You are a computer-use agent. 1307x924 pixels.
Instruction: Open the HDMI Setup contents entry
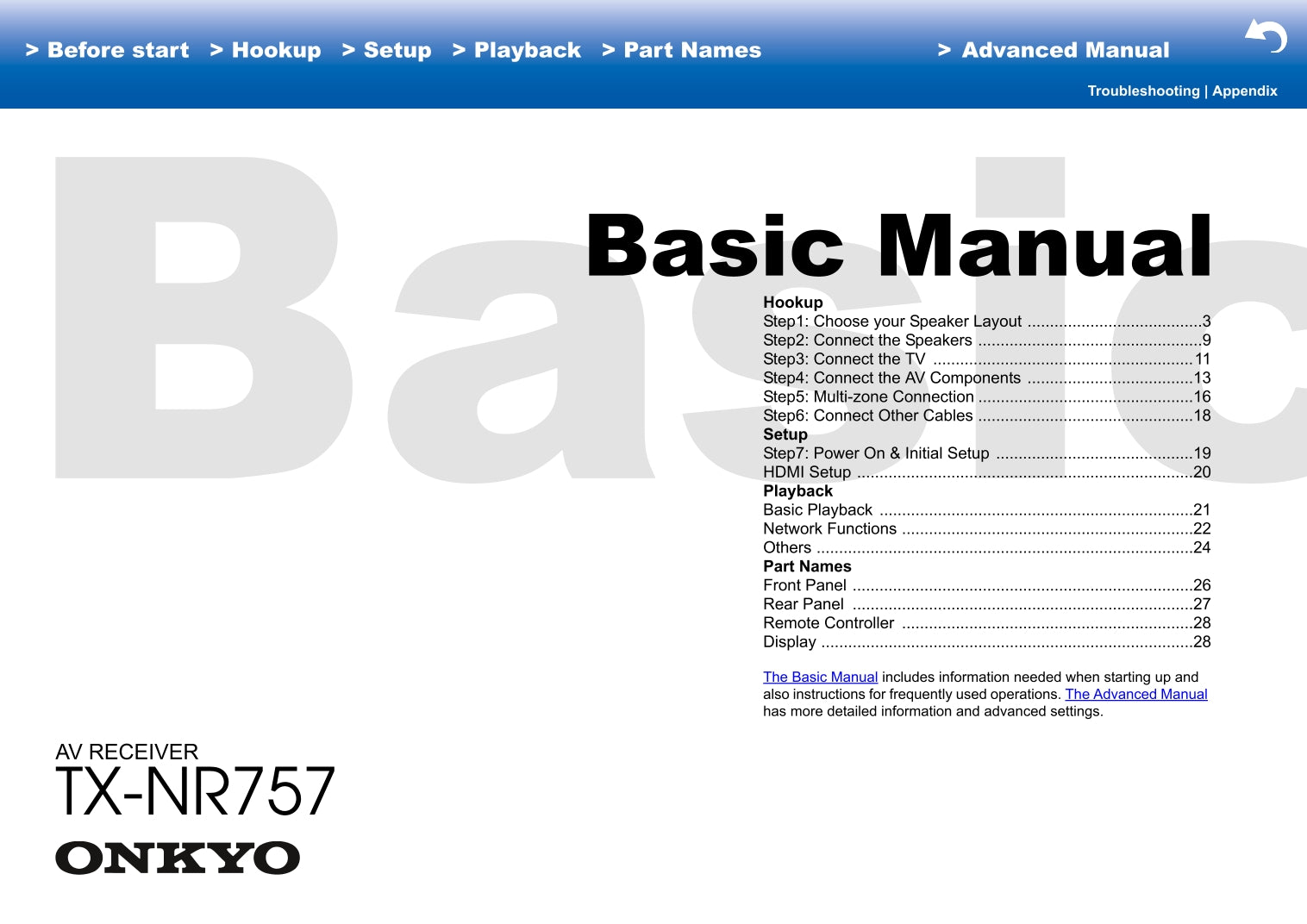[x=807, y=472]
